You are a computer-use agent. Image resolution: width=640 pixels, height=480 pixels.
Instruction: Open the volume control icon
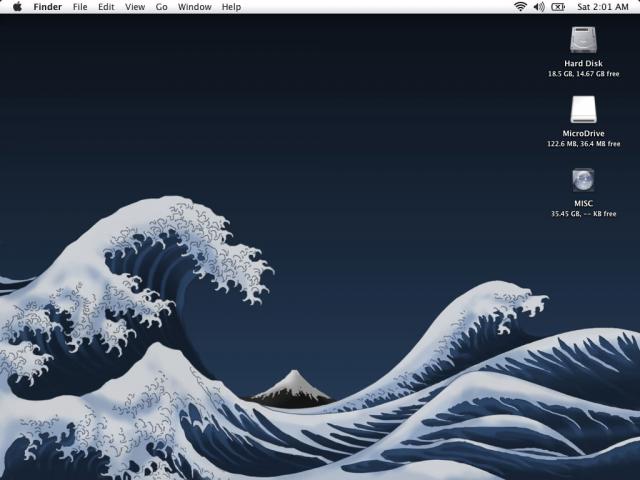pos(539,7)
